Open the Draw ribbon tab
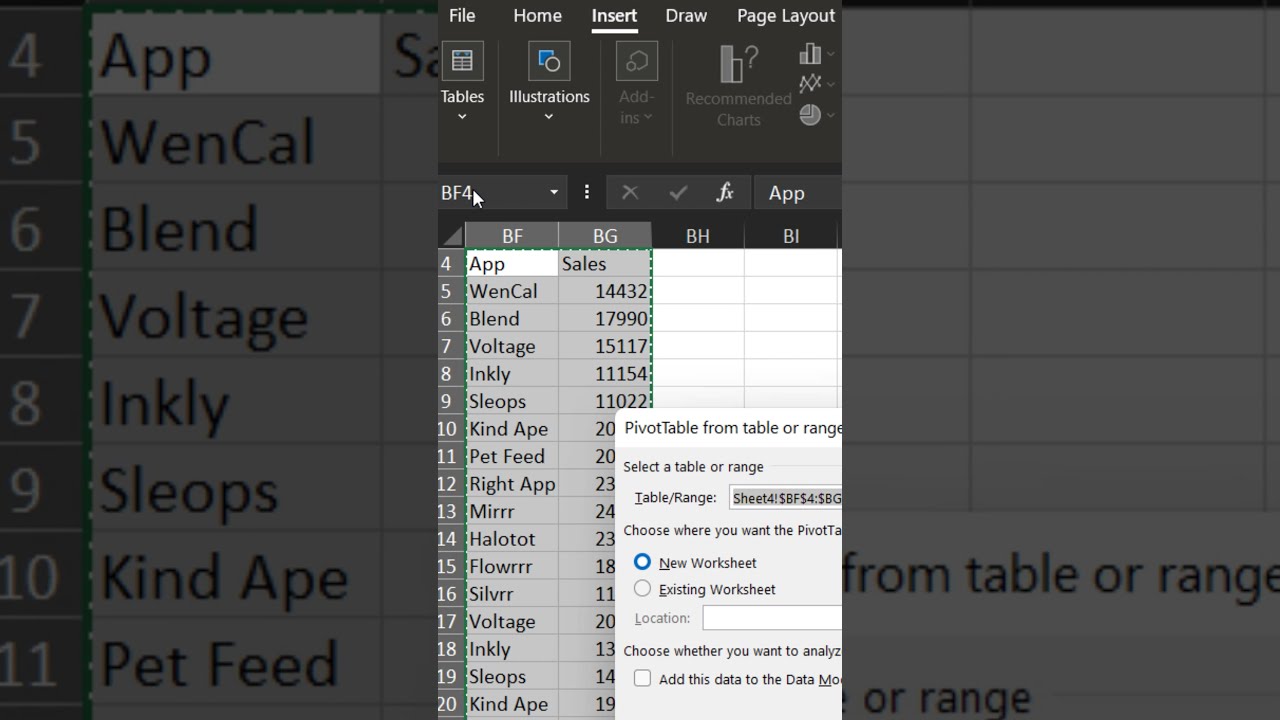Image resolution: width=1280 pixels, height=720 pixels. click(x=686, y=16)
